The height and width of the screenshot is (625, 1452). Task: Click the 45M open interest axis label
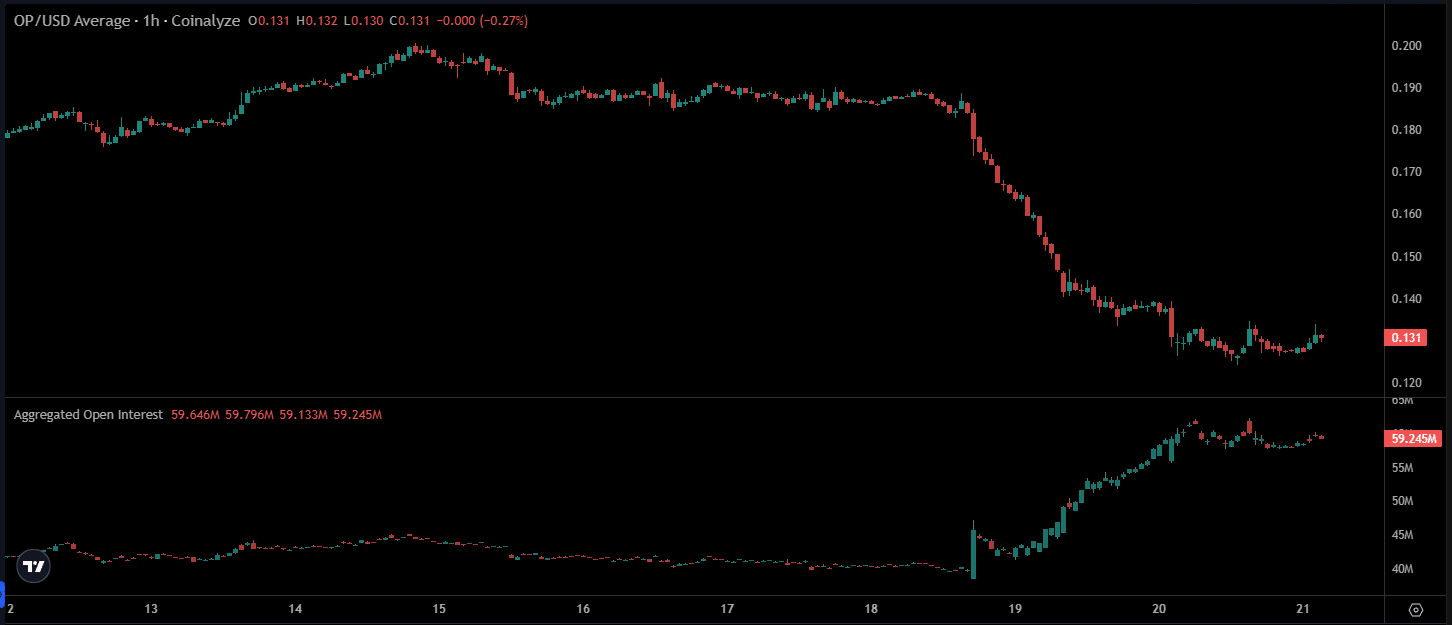pyautogui.click(x=1403, y=535)
